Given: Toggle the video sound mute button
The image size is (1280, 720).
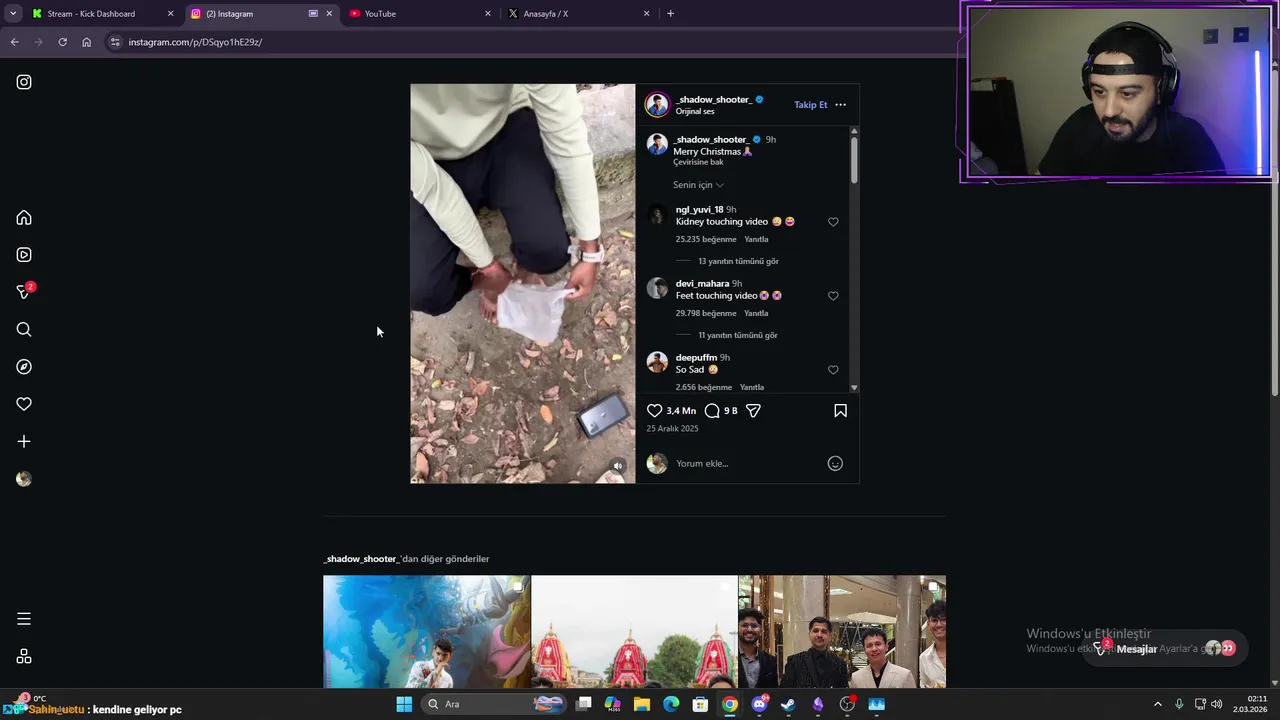Looking at the screenshot, I should point(618,466).
